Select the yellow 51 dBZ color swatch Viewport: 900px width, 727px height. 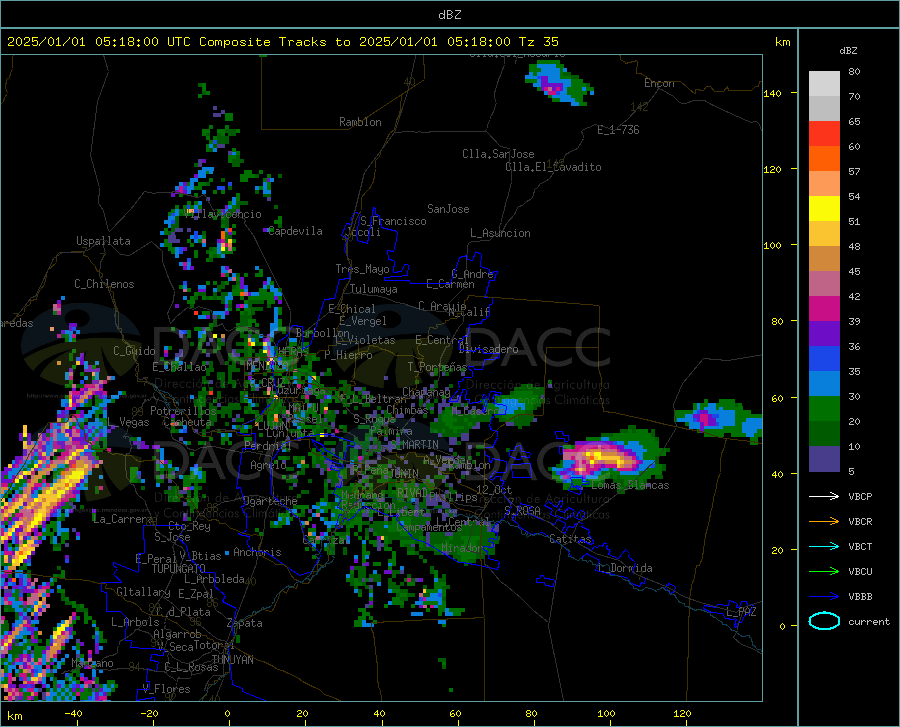(x=824, y=209)
